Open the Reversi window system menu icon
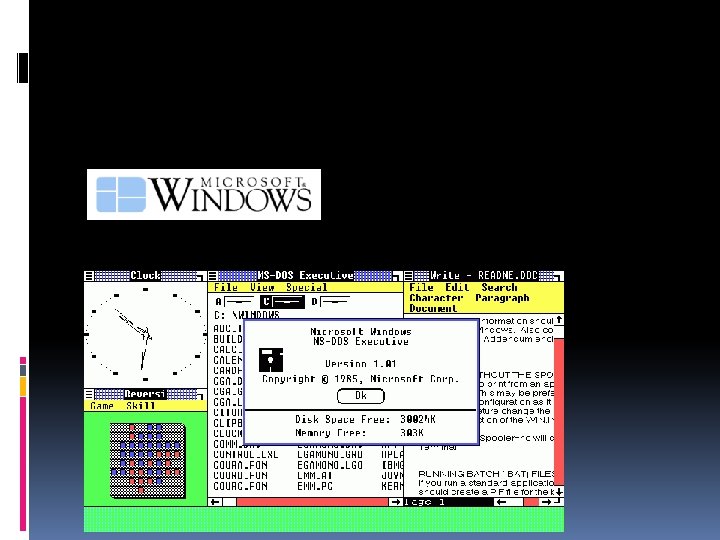Viewport: 720px width, 540px height. click(89, 394)
